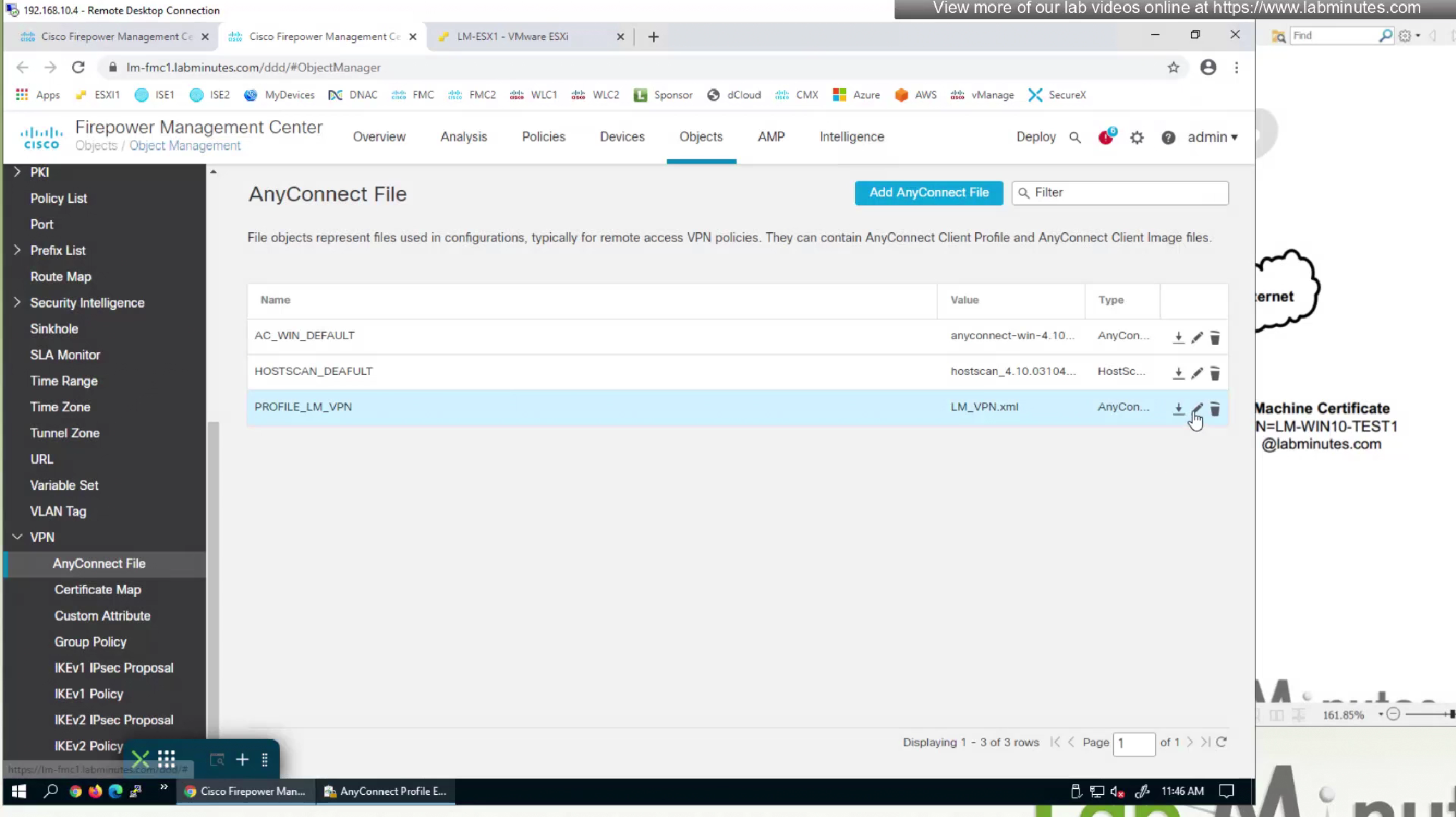Click the Deploy link
This screenshot has height=817, width=1456.
pyautogui.click(x=1035, y=137)
